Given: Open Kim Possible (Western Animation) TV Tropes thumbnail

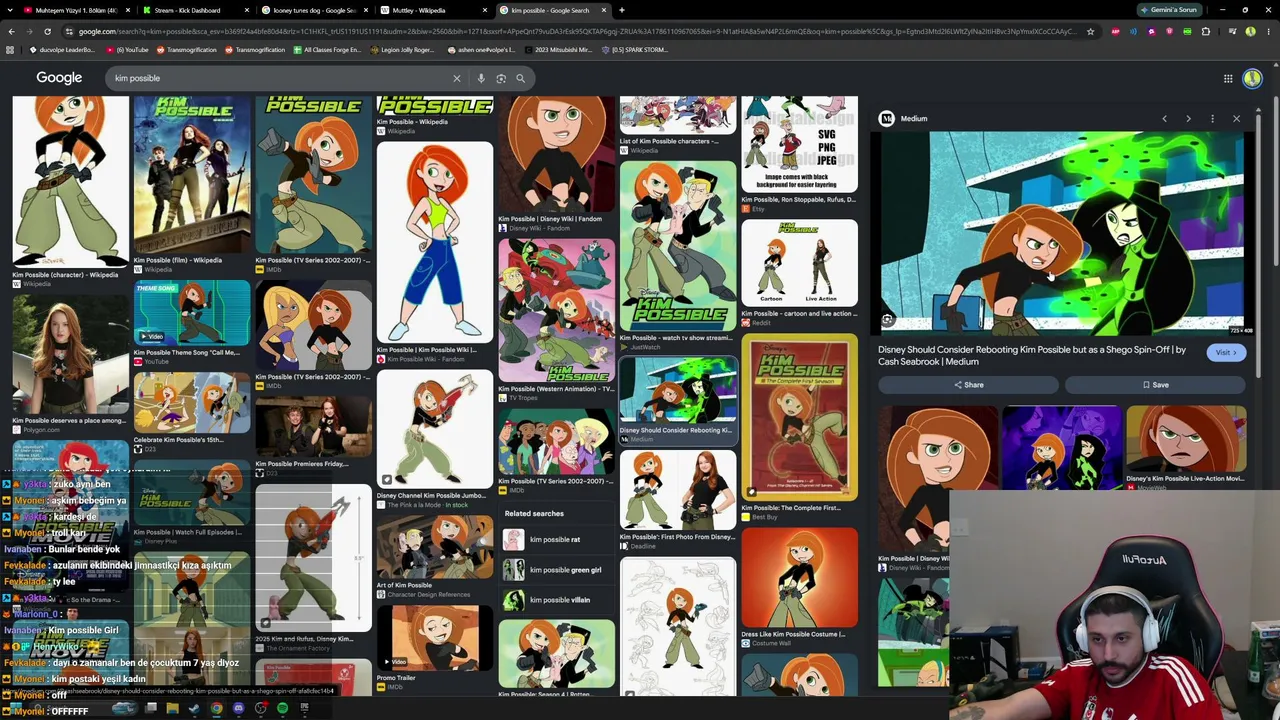Looking at the screenshot, I should pyautogui.click(x=556, y=310).
